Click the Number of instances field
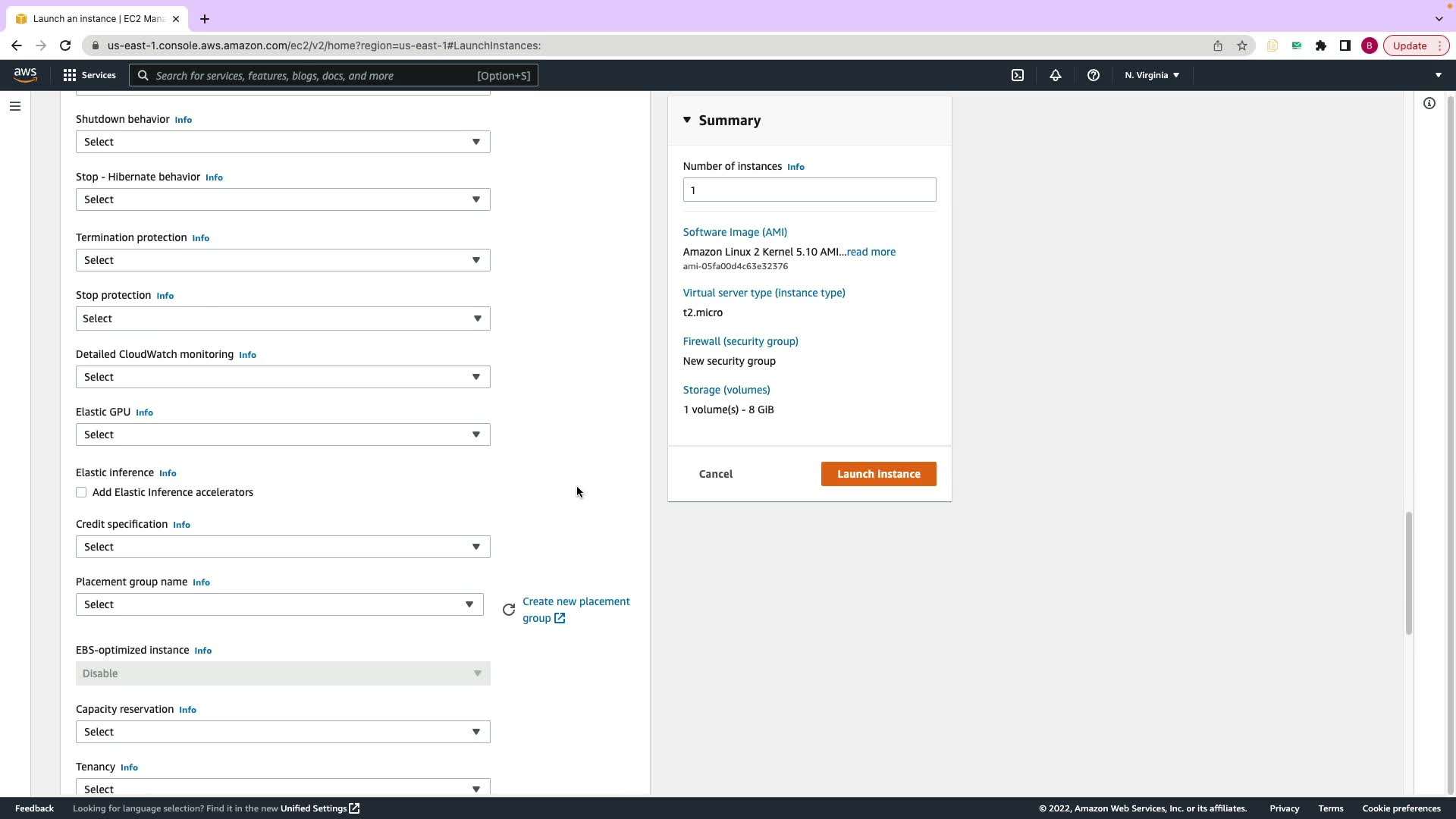The height and width of the screenshot is (819, 1456). (x=809, y=190)
